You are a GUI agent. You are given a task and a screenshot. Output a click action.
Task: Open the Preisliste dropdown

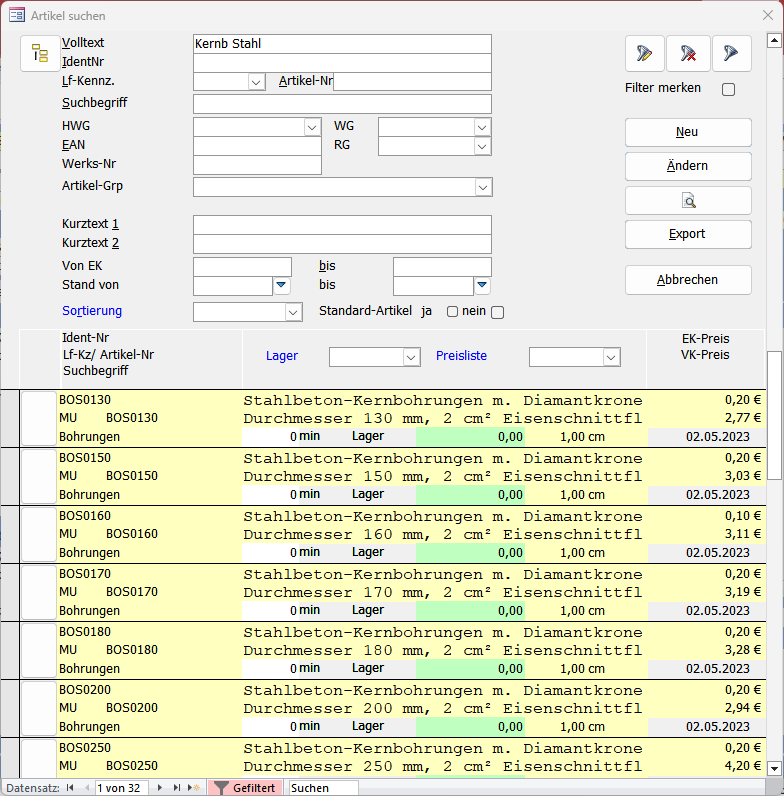coord(611,357)
